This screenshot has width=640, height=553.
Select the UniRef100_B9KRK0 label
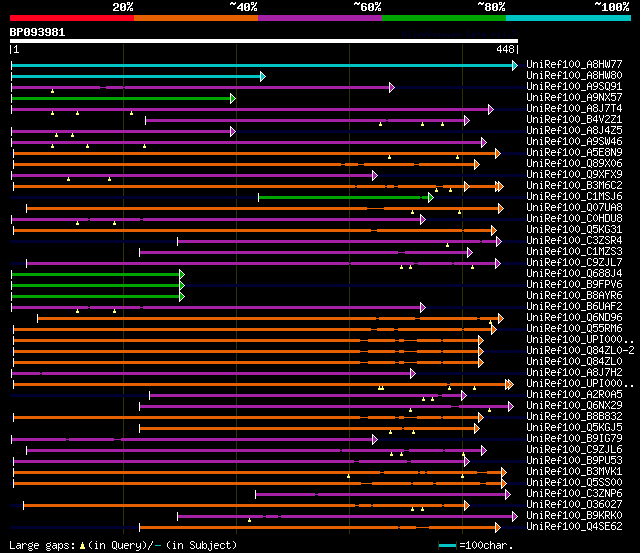pos(574,516)
